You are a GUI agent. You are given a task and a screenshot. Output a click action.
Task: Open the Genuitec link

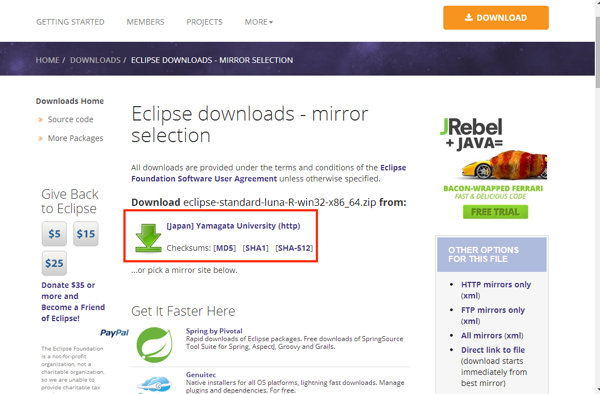201,374
